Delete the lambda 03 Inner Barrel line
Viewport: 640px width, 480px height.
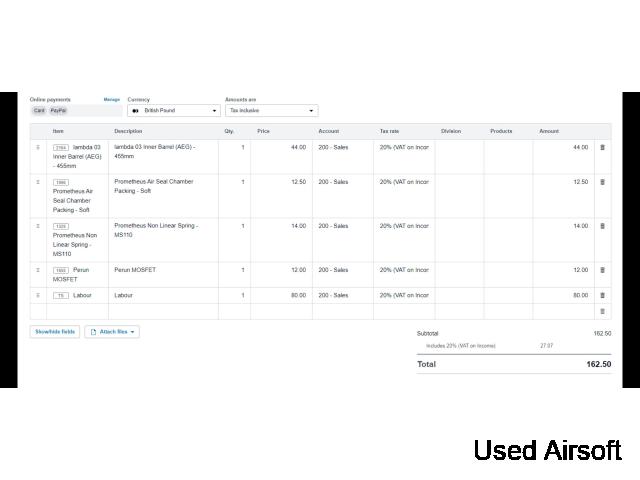[x=602, y=147]
